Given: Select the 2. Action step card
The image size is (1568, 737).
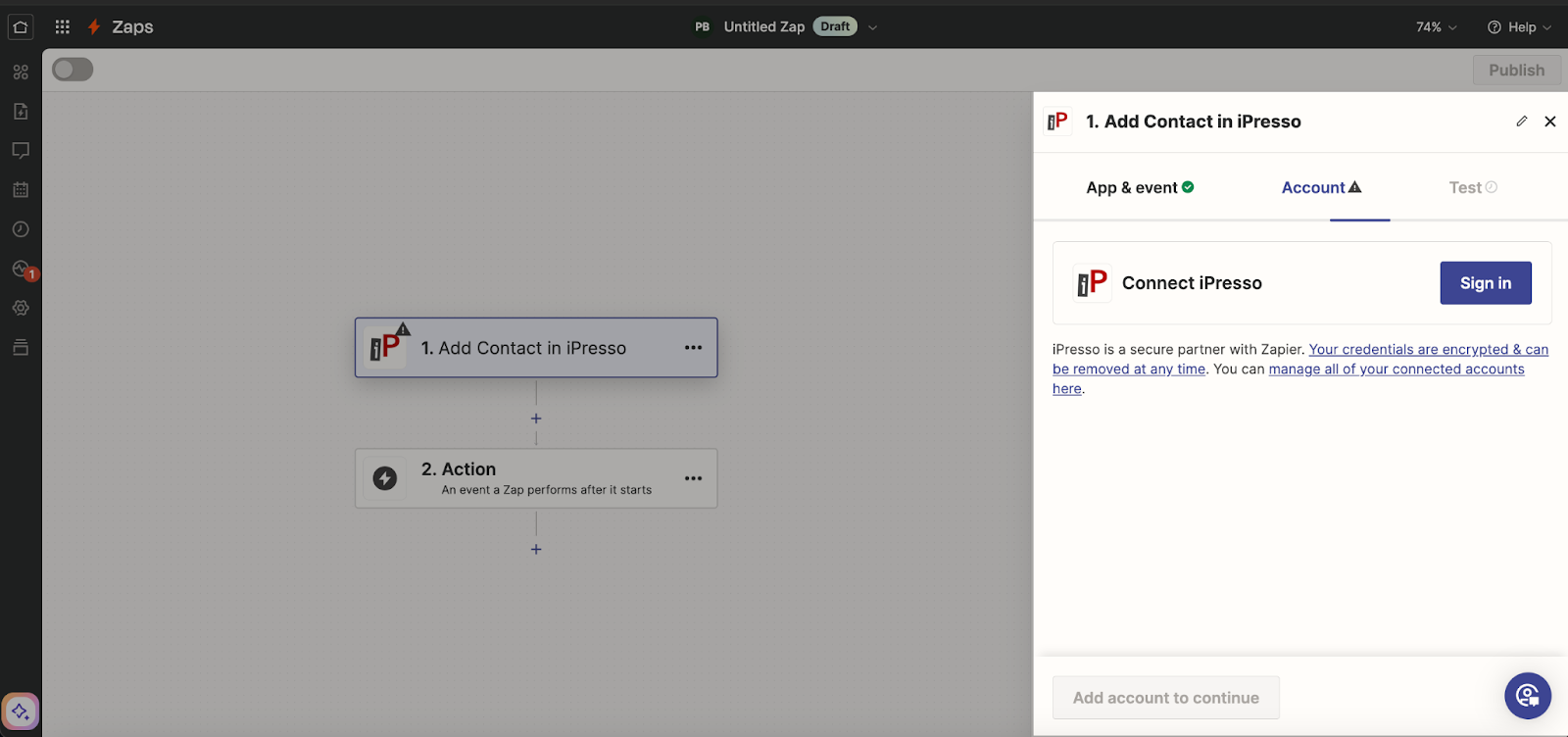Looking at the screenshot, I should click(x=536, y=478).
